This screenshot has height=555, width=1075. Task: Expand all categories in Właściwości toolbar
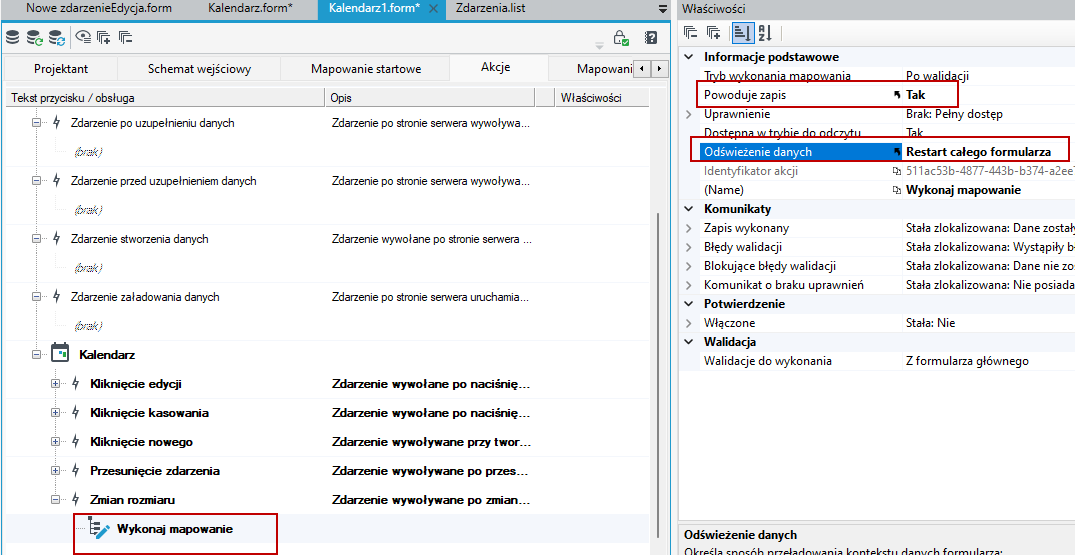click(713, 32)
